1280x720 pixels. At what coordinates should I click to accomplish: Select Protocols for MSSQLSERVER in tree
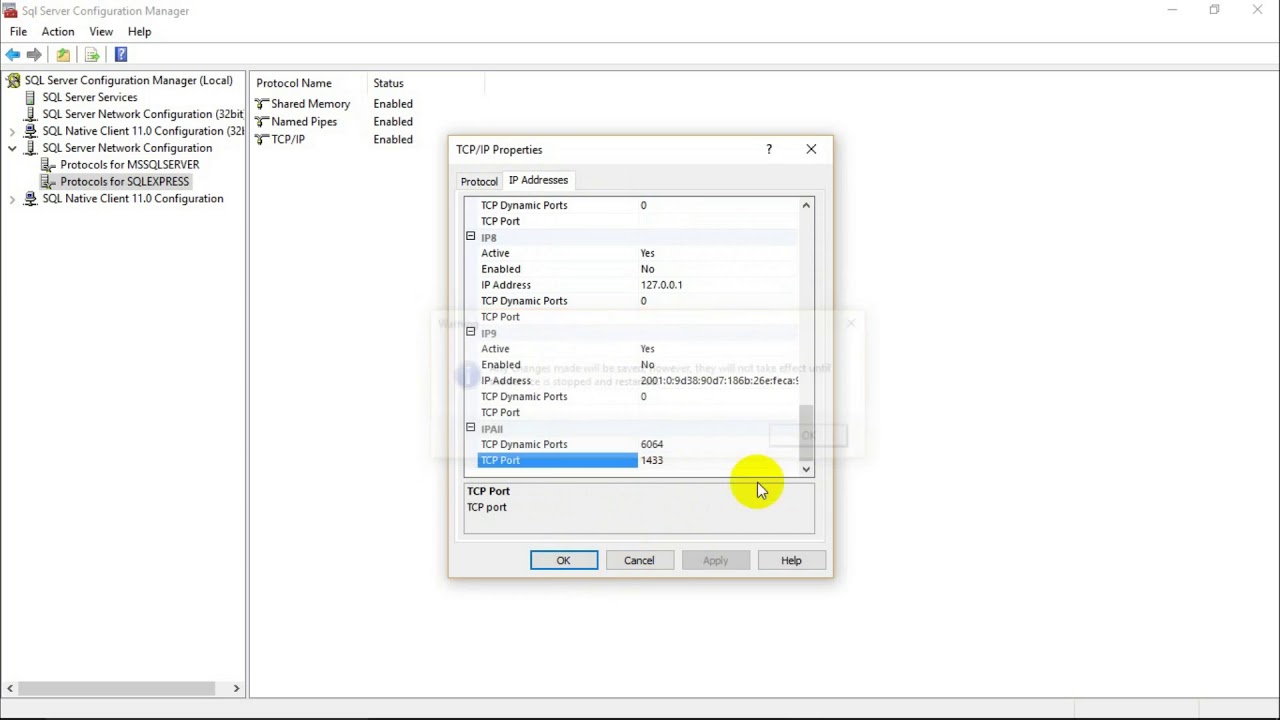129,165
